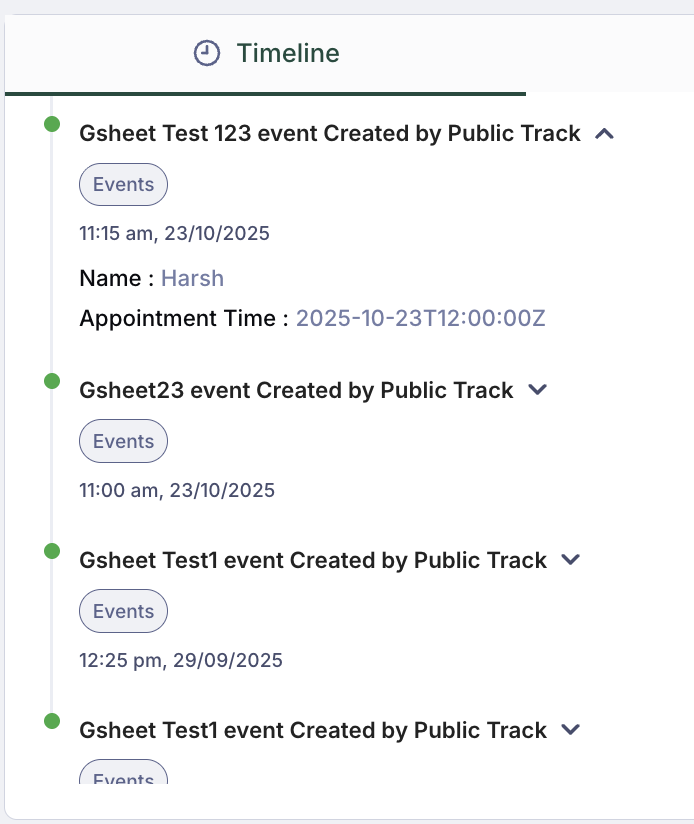Click the partially visible Events tag at bottom

[123, 774]
